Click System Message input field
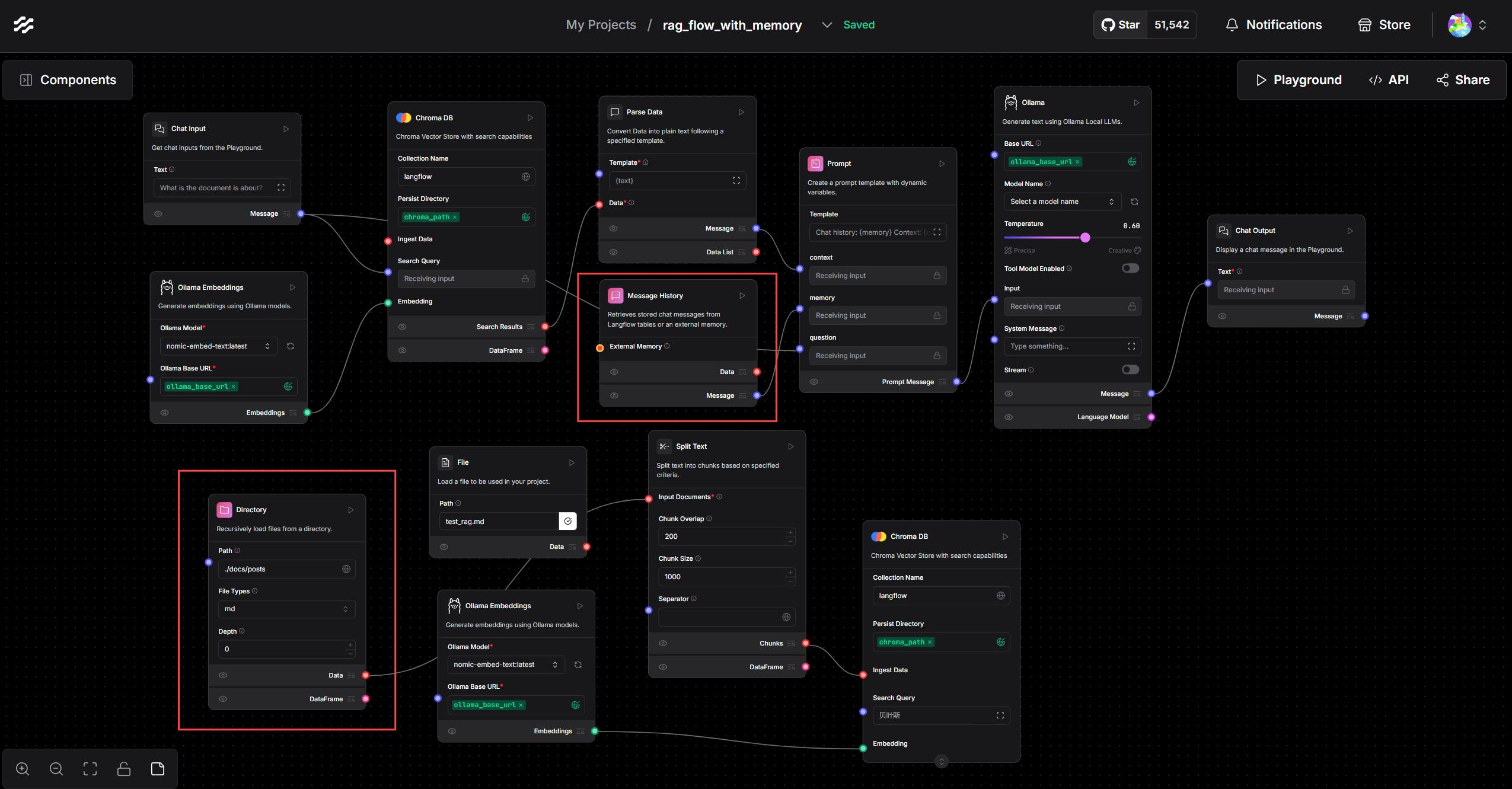Image resolution: width=1512 pixels, height=789 pixels. (1072, 346)
